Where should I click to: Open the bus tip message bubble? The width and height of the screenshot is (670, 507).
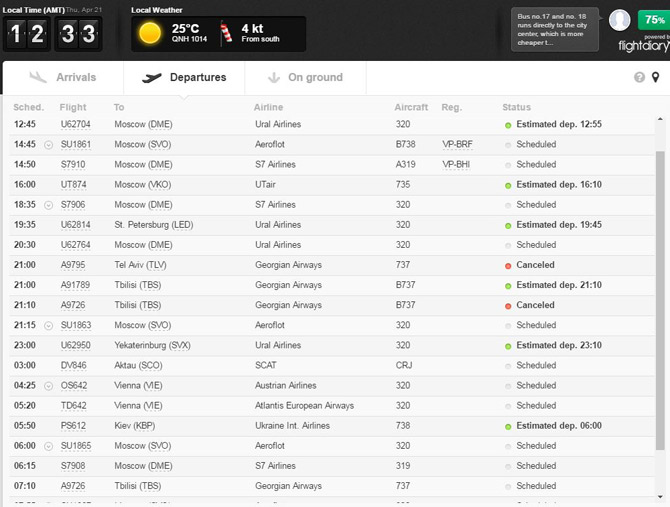[x=555, y=29]
